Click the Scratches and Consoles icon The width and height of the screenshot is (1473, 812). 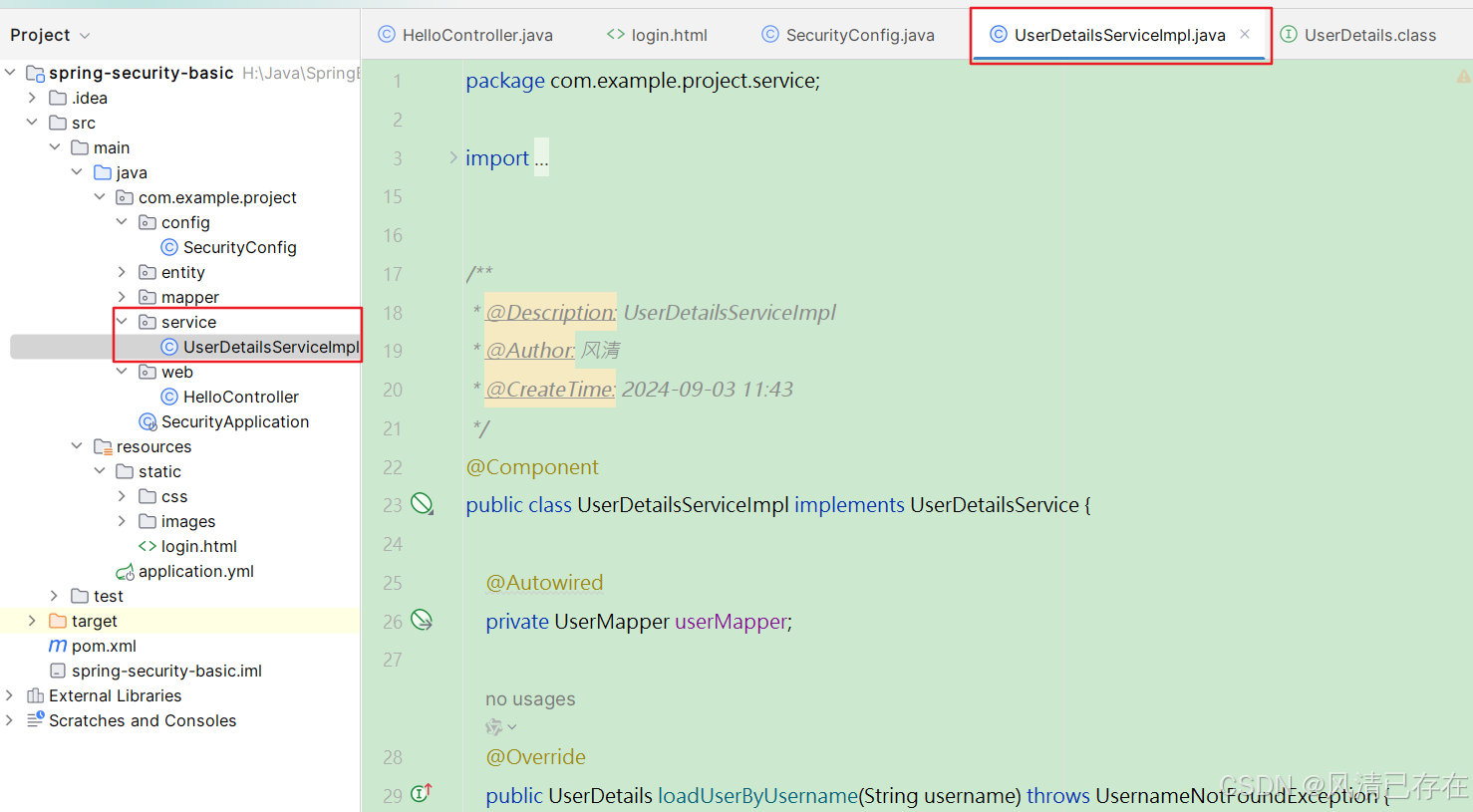click(35, 719)
